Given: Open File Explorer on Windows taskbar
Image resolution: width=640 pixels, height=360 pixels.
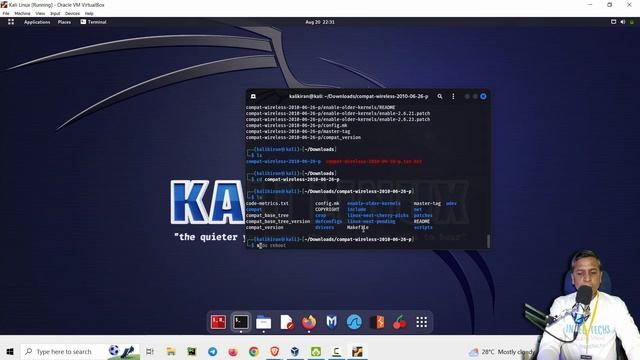Looking at the screenshot, I should pyautogui.click(x=171, y=351).
